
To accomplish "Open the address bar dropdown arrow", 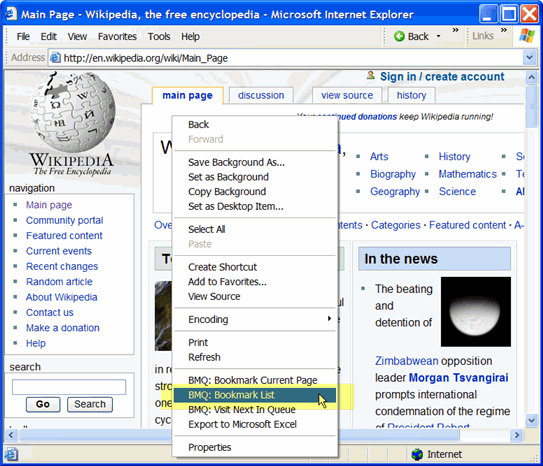I will coord(529,57).
